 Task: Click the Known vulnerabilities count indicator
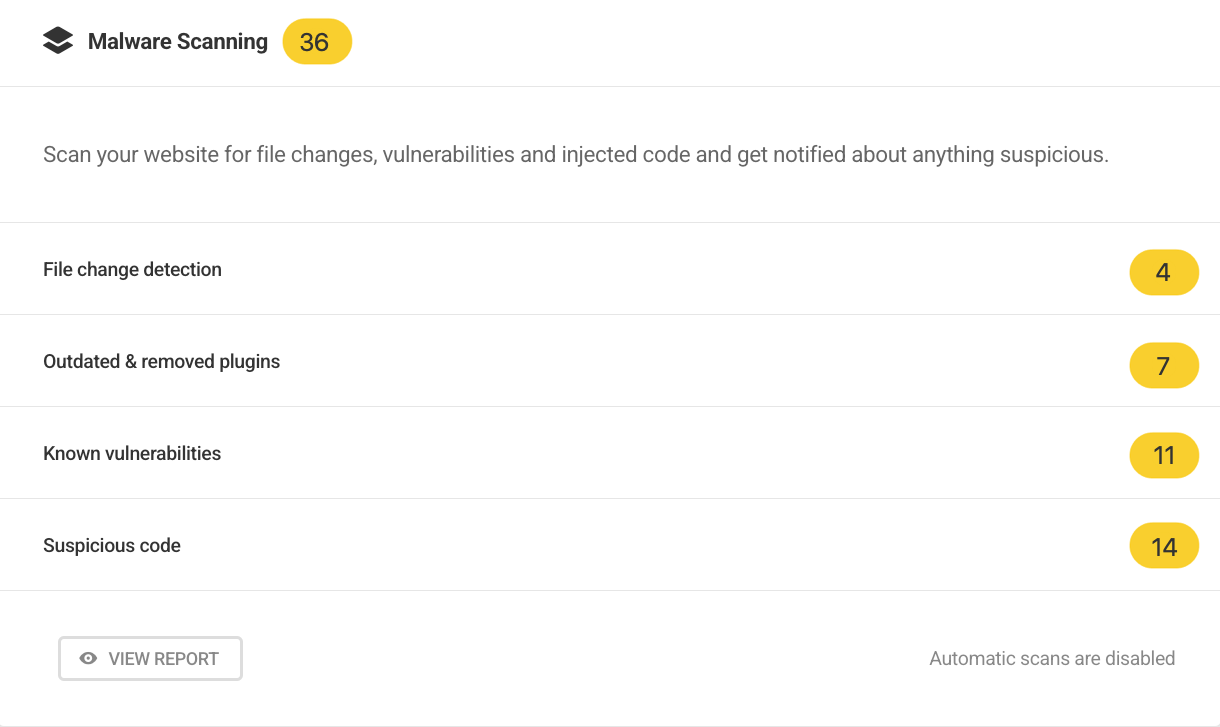click(1164, 455)
